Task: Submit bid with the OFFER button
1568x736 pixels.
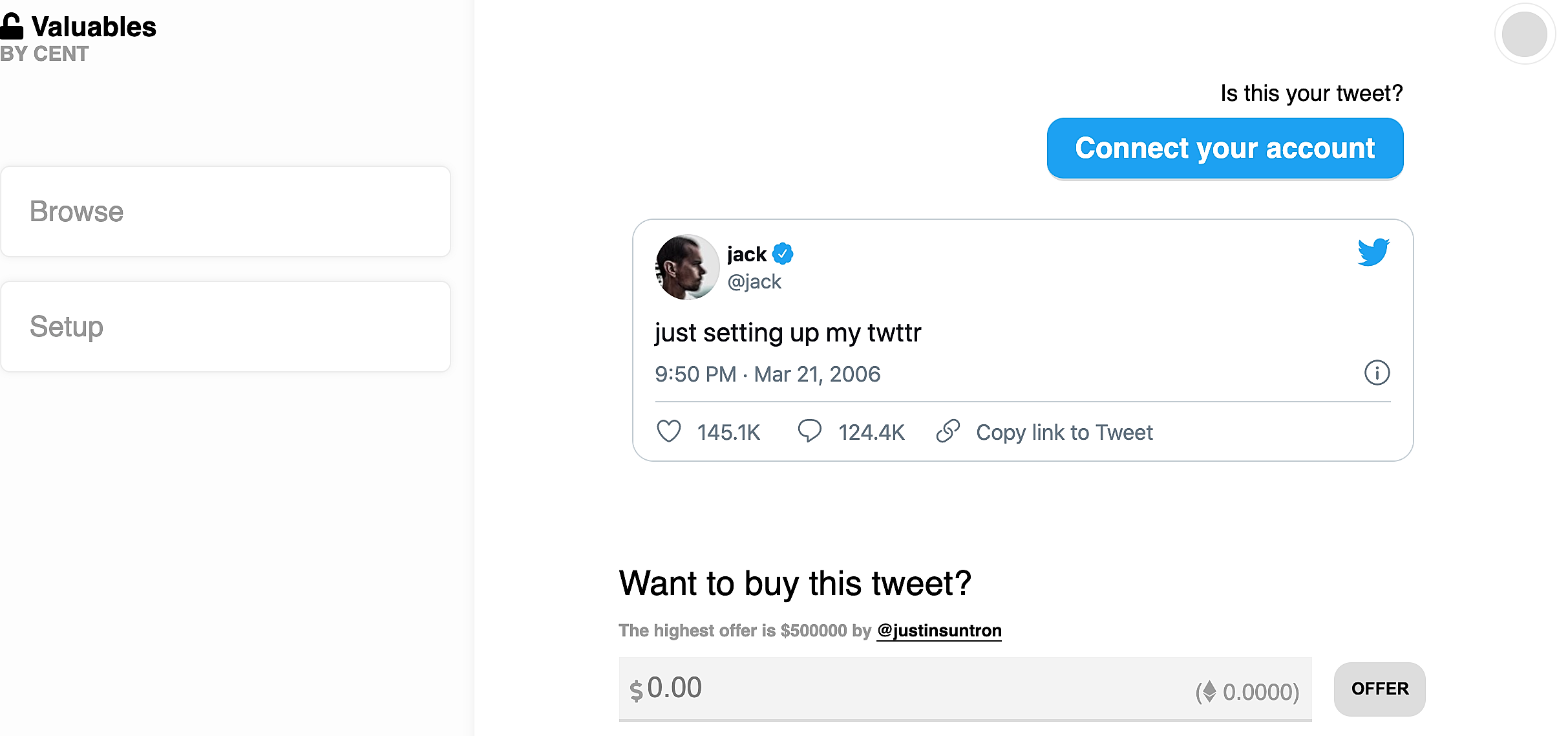Action: point(1379,689)
